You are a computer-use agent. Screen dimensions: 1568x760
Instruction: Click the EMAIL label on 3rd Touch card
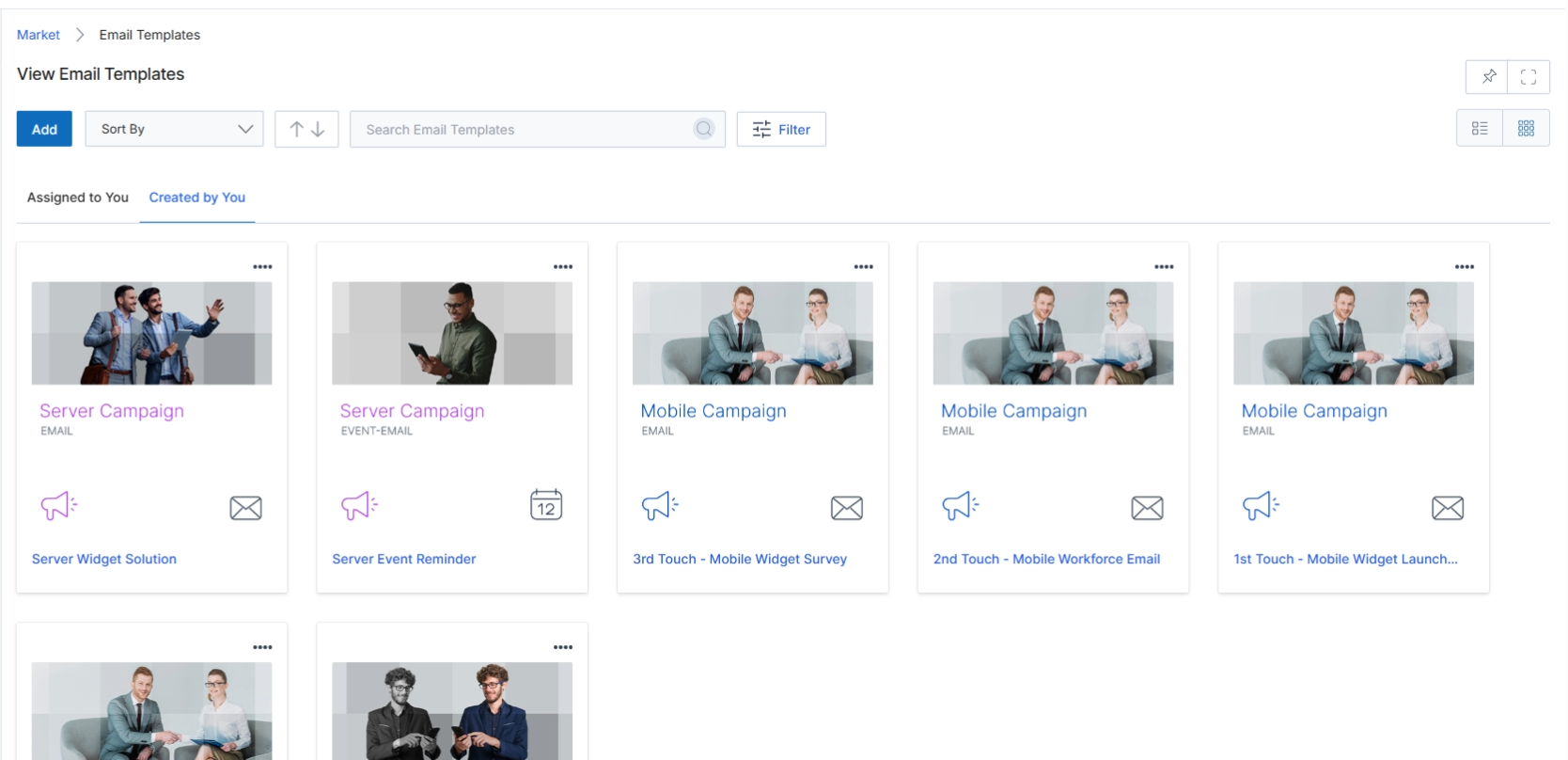point(658,431)
